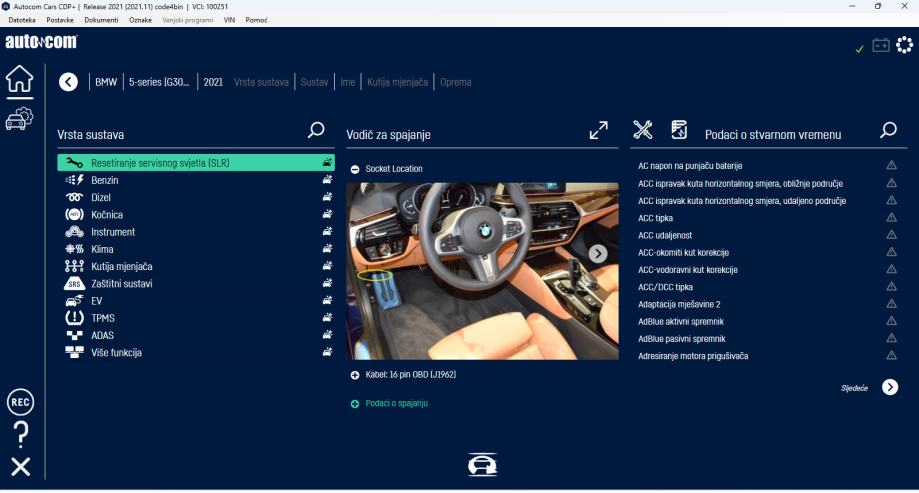Select Dizel system type
This screenshot has height=493, width=919.
(196, 198)
